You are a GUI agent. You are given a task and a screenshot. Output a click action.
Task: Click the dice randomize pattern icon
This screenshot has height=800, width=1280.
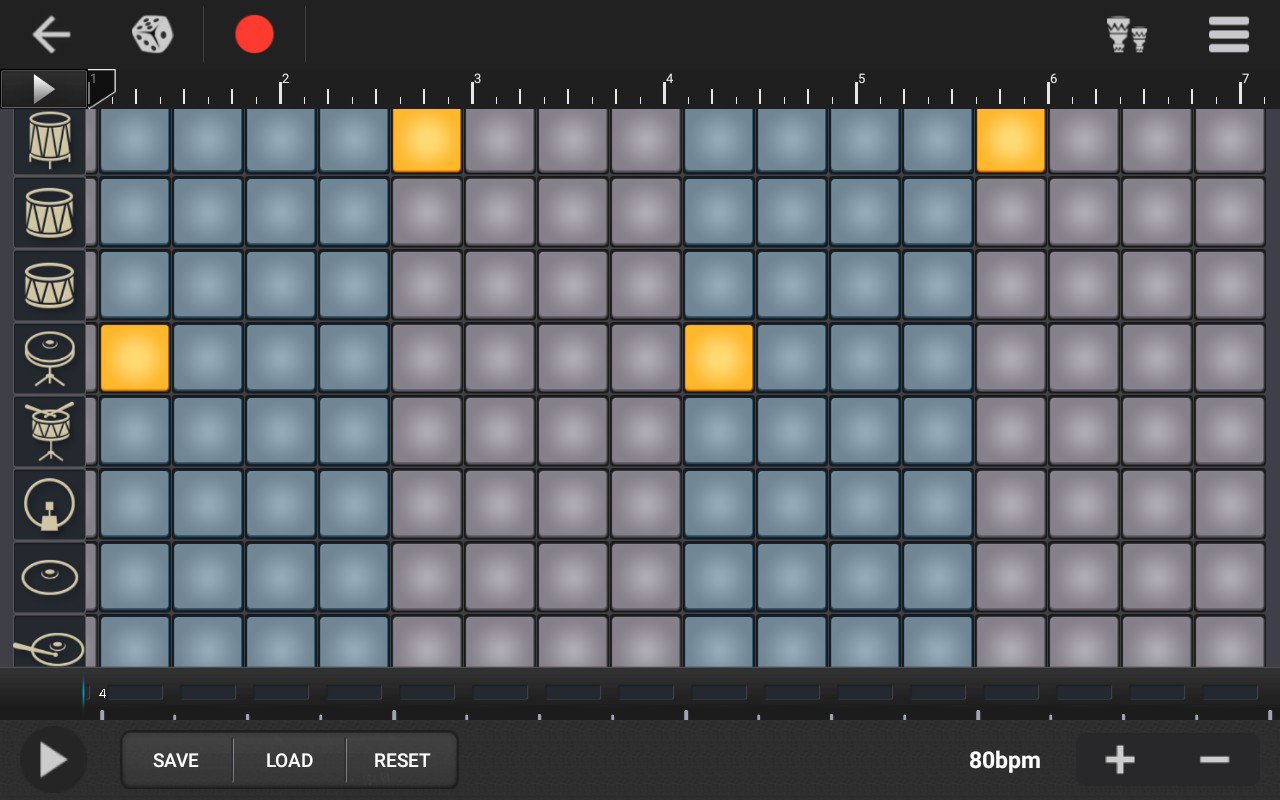point(152,35)
